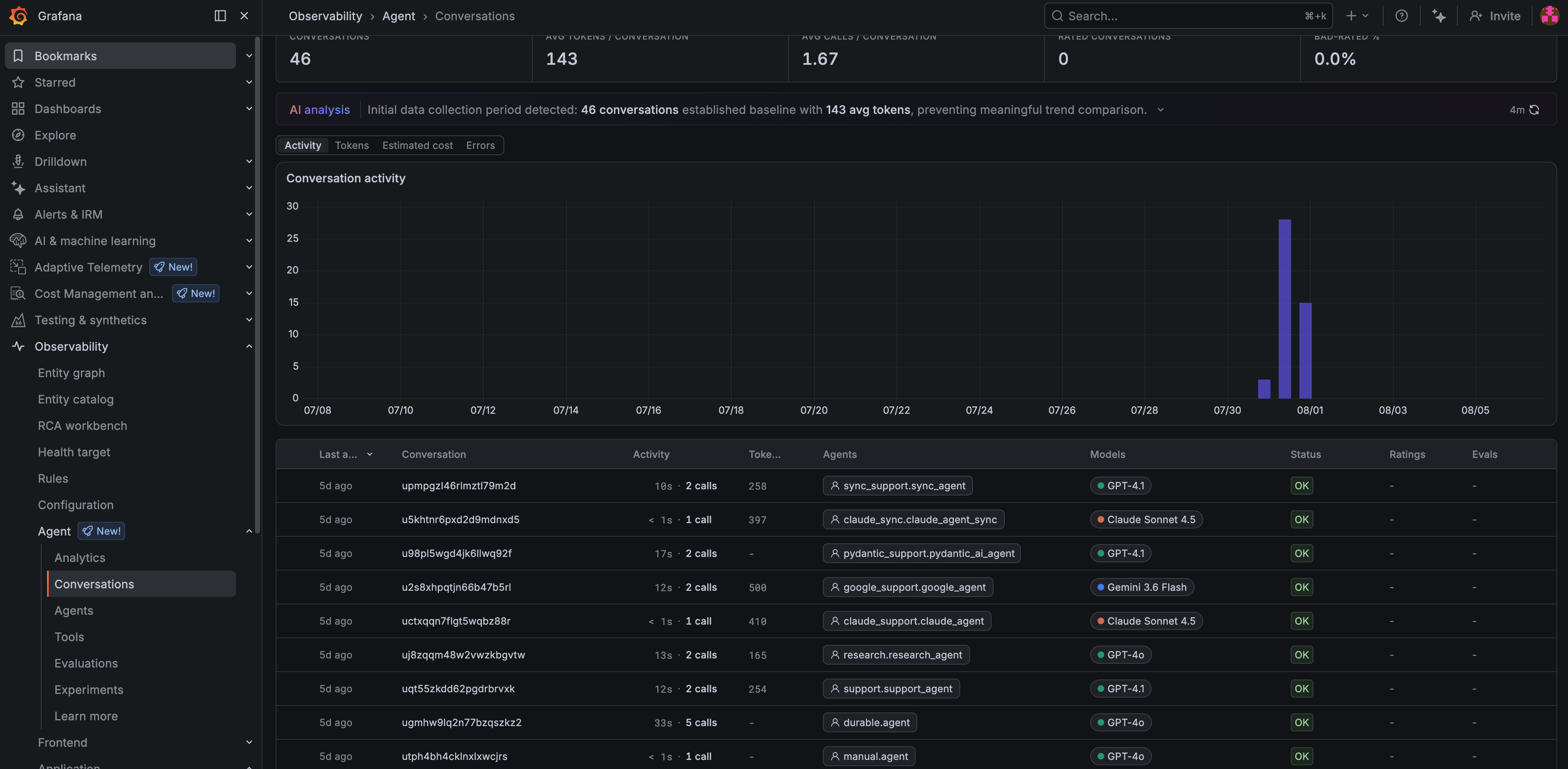The height and width of the screenshot is (769, 1568).
Task: Click the tallest bar in activity chart
Action: point(1285,309)
